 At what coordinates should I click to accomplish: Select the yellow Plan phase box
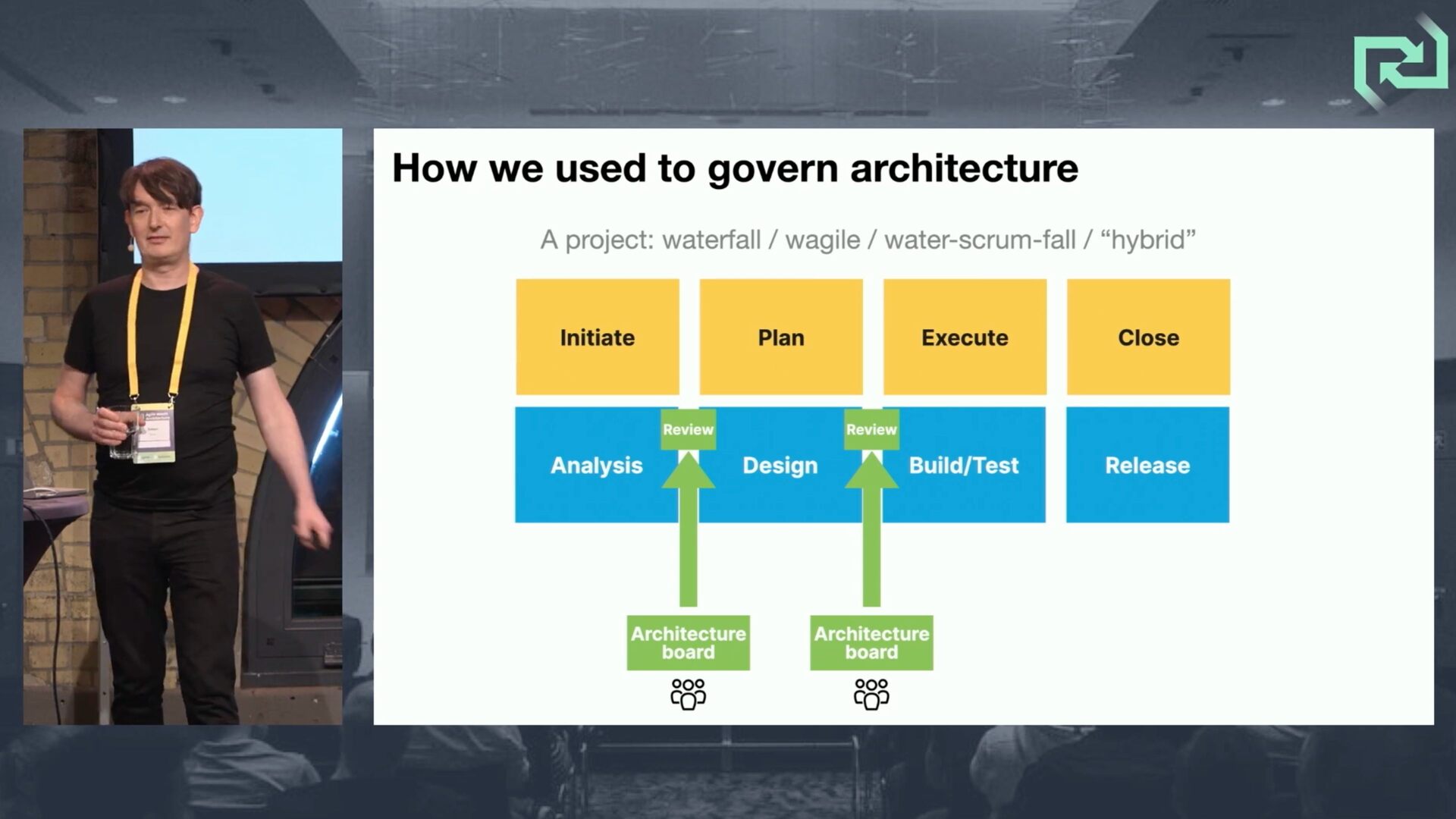pos(780,337)
